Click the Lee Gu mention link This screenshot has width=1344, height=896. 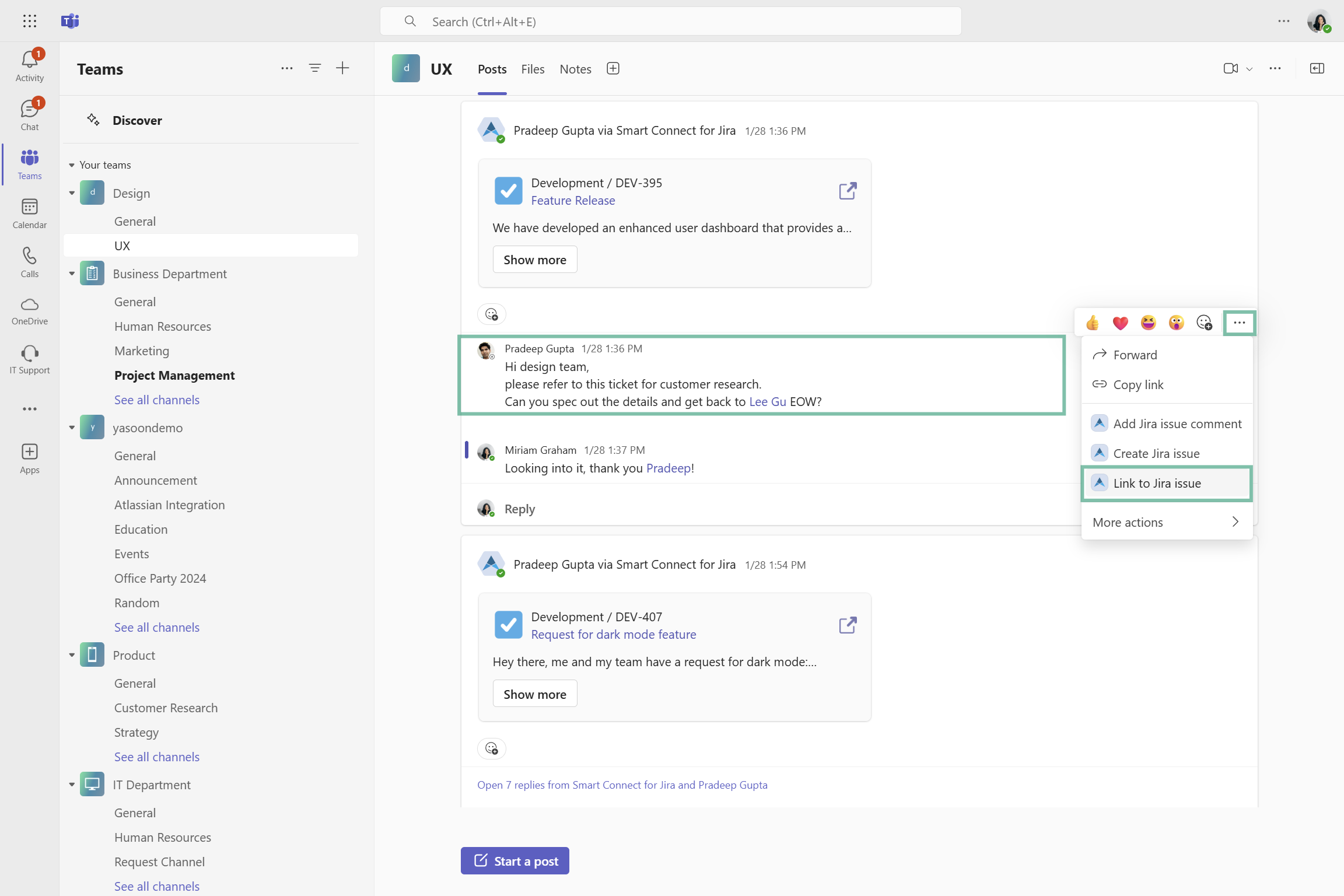point(768,401)
